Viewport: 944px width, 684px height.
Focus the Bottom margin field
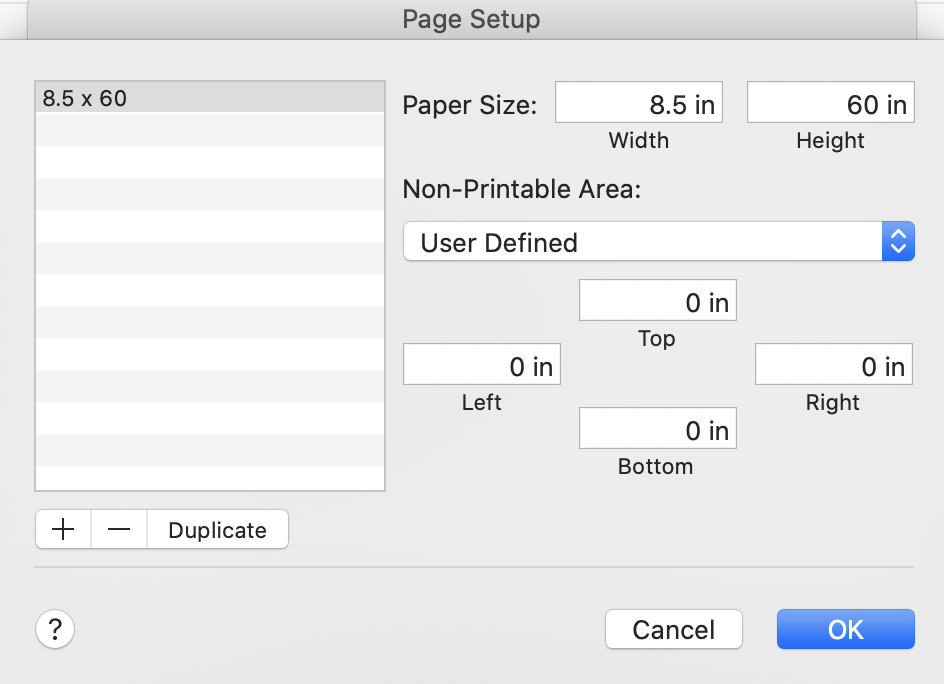pyautogui.click(x=657, y=430)
